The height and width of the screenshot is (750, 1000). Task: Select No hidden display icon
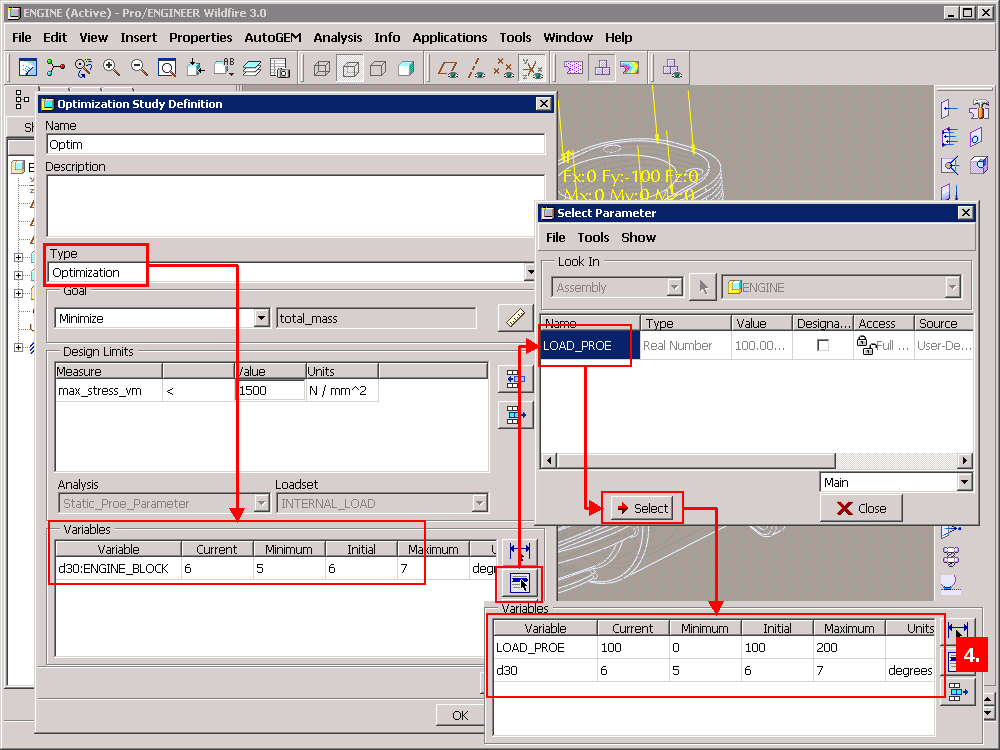click(378, 68)
